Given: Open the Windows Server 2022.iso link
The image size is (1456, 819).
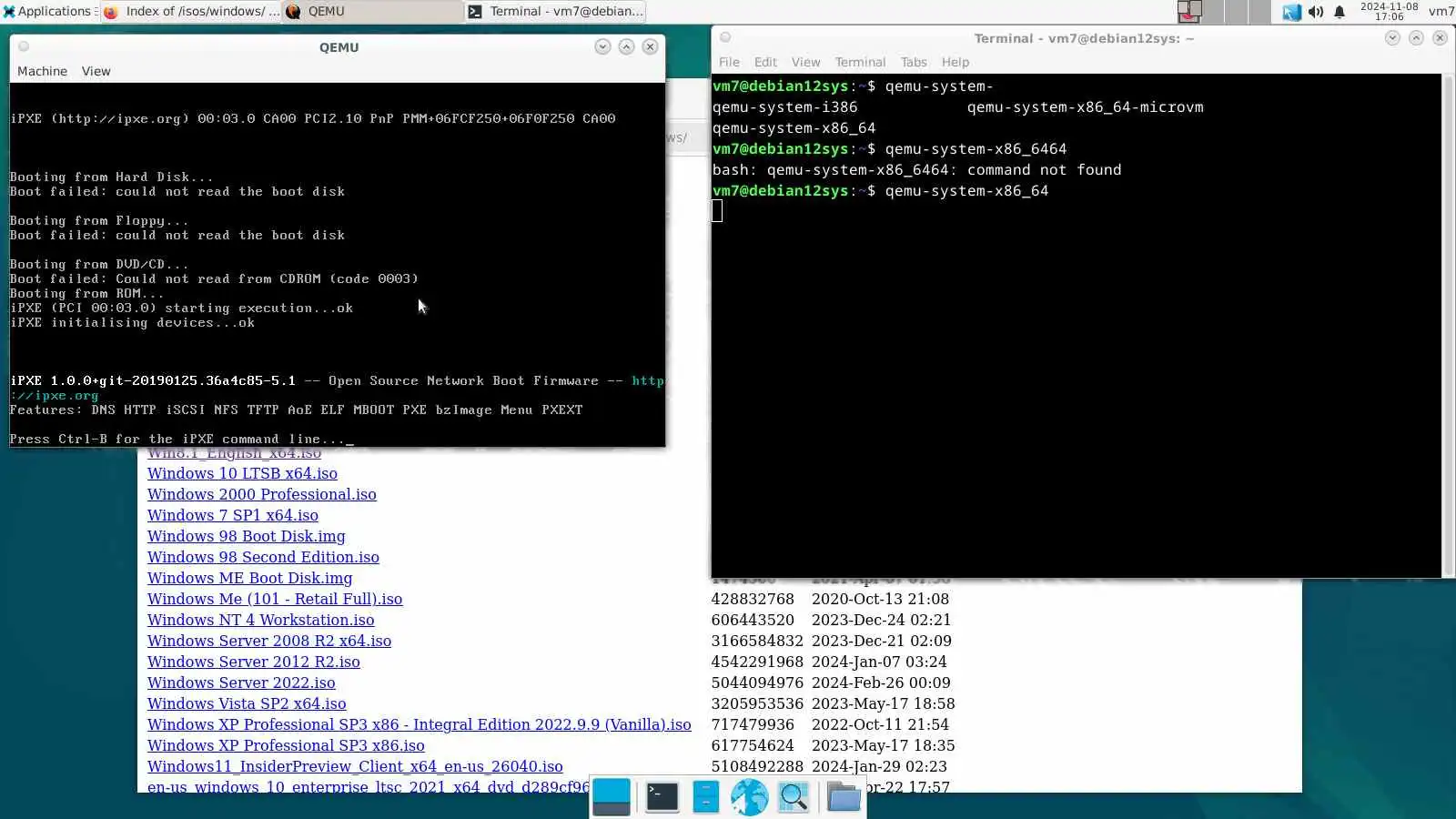Looking at the screenshot, I should click(241, 682).
